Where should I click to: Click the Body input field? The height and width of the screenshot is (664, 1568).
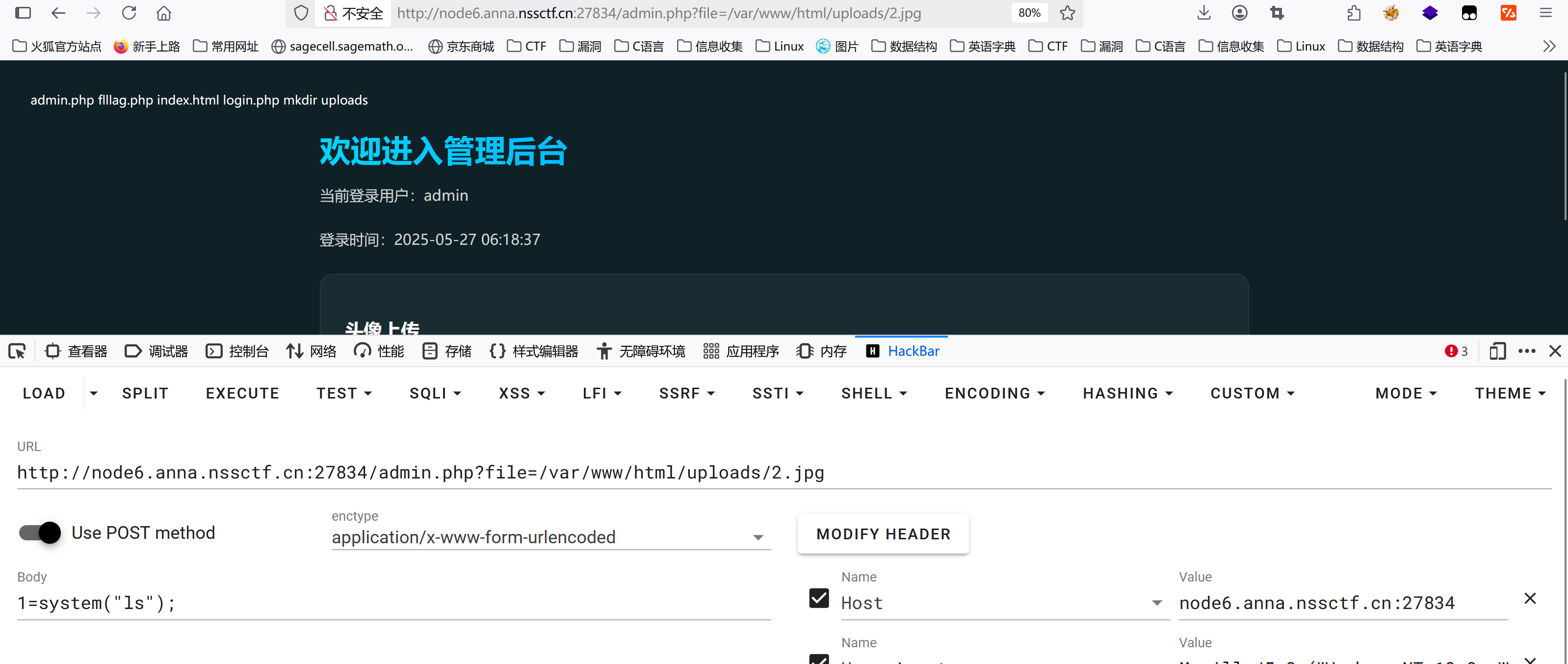pyautogui.click(x=390, y=603)
